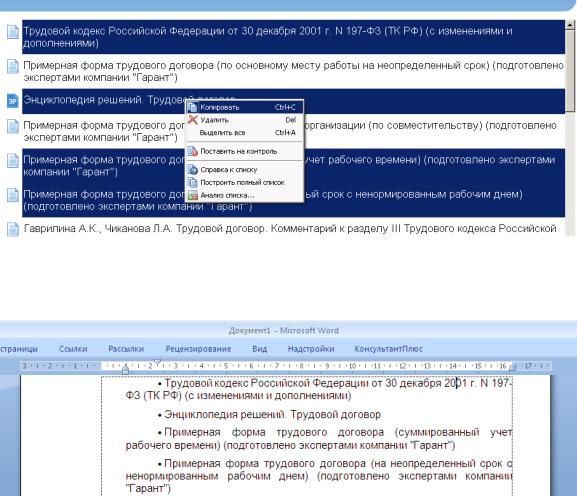This screenshot has width=577, height=496.
Task: Click the icon beside Поставить на контроль
Action: pos(193,151)
